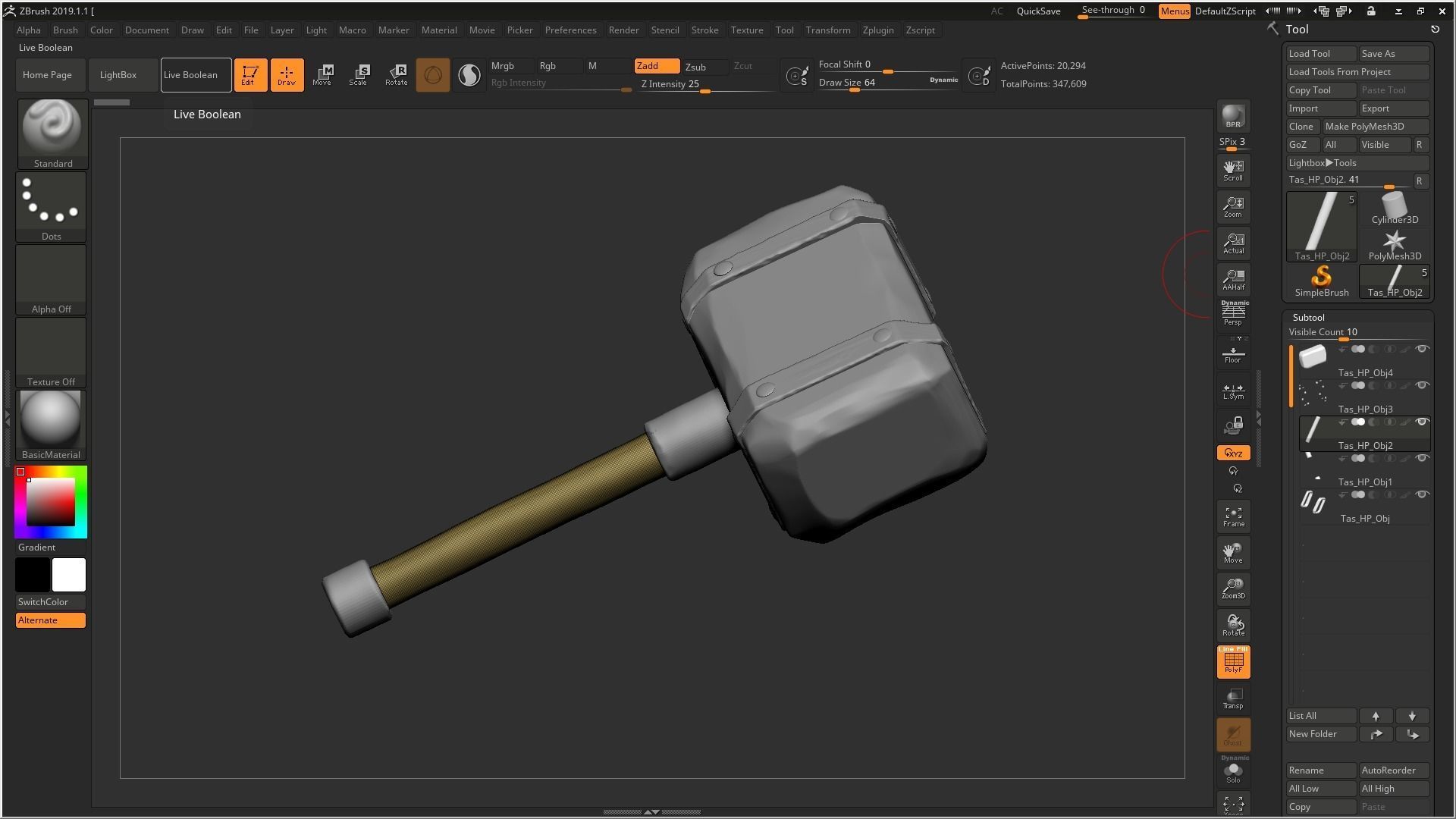Toggle PolyF line fill display
The width and height of the screenshot is (1456, 819).
pyautogui.click(x=1233, y=662)
